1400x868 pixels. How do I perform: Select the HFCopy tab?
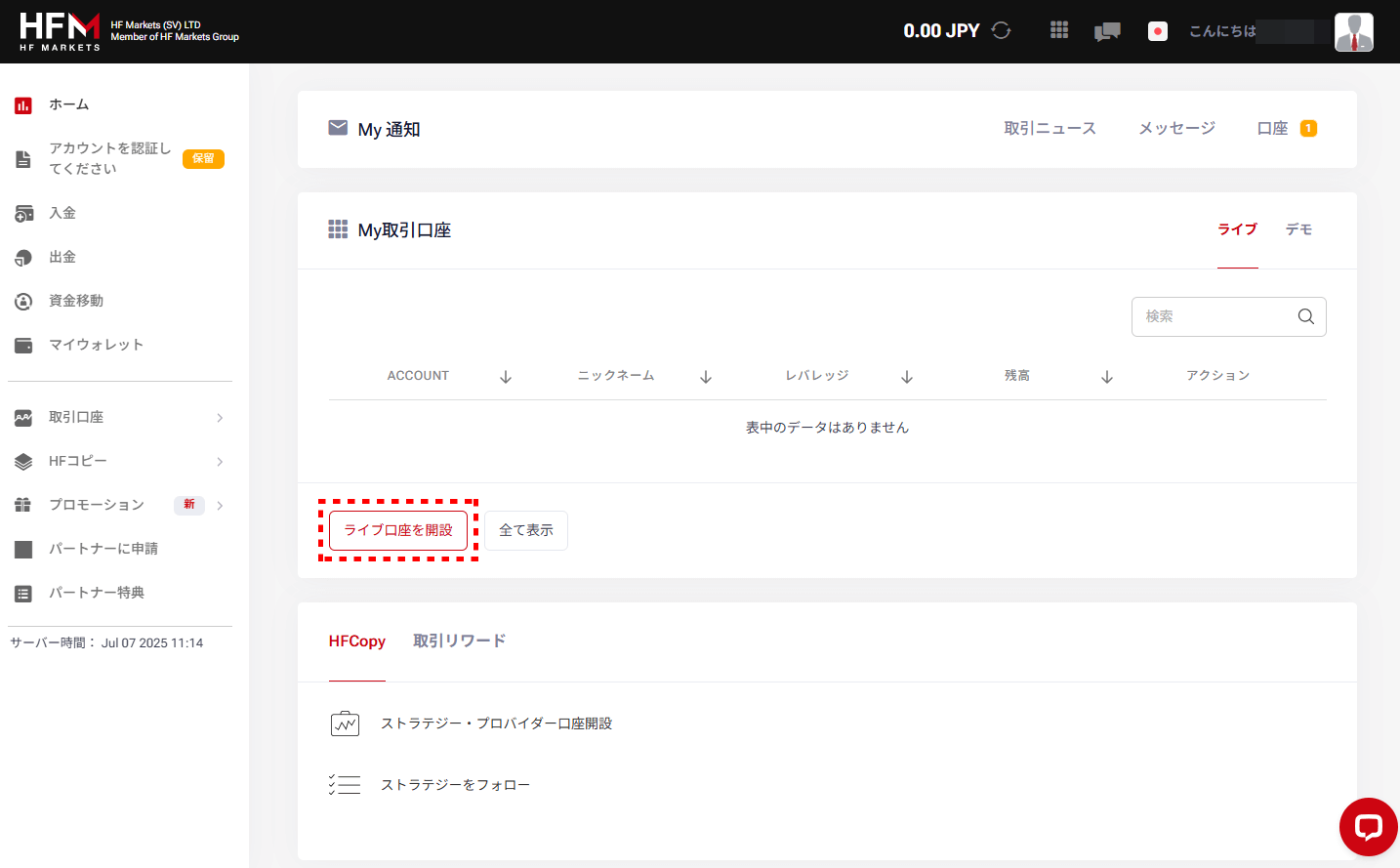[357, 641]
